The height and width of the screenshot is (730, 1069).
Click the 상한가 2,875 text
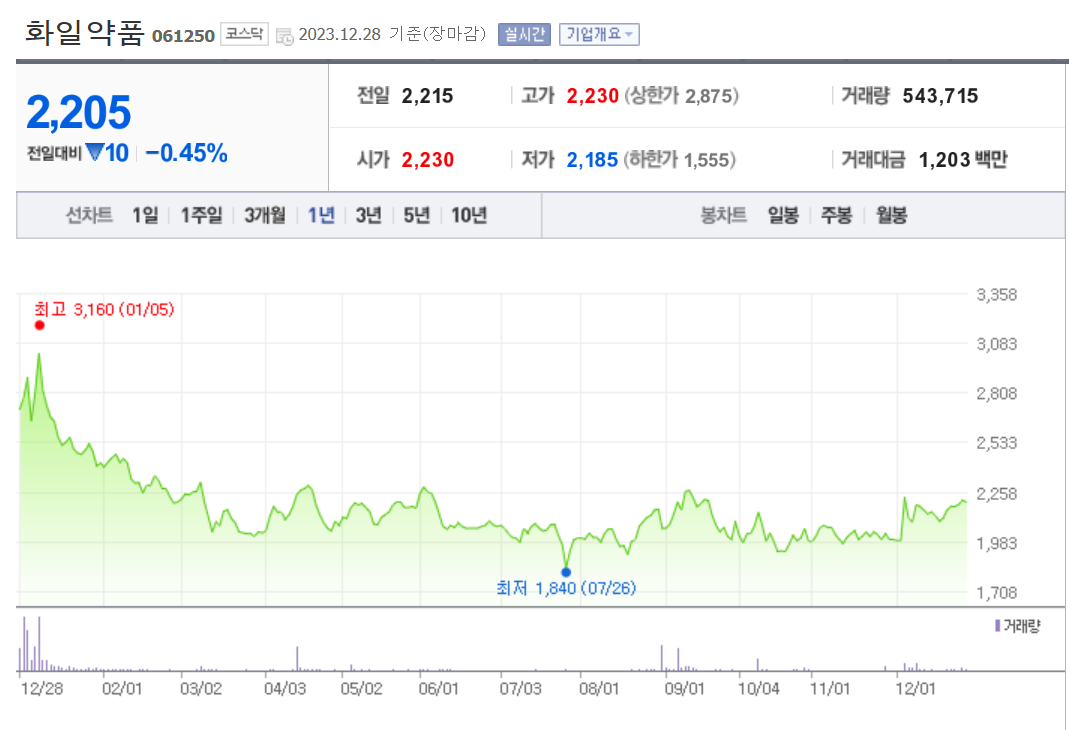tap(681, 96)
